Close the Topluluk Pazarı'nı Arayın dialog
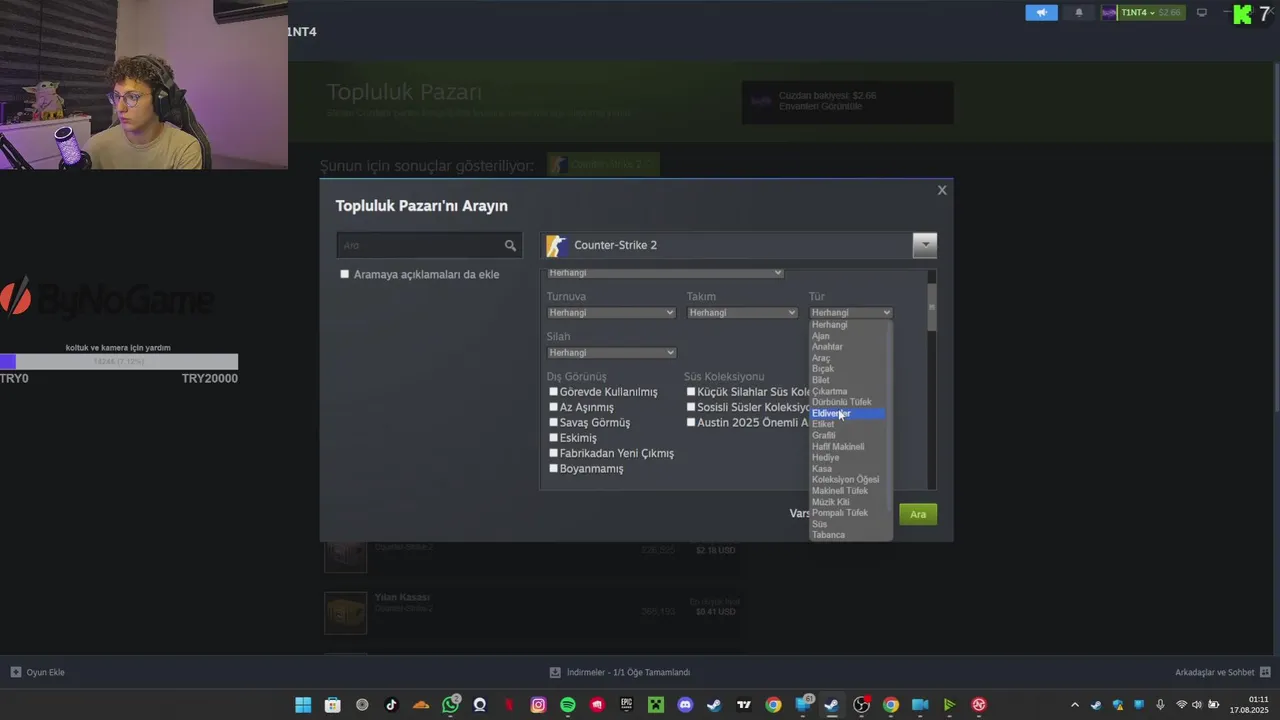1280x720 pixels. [x=942, y=190]
